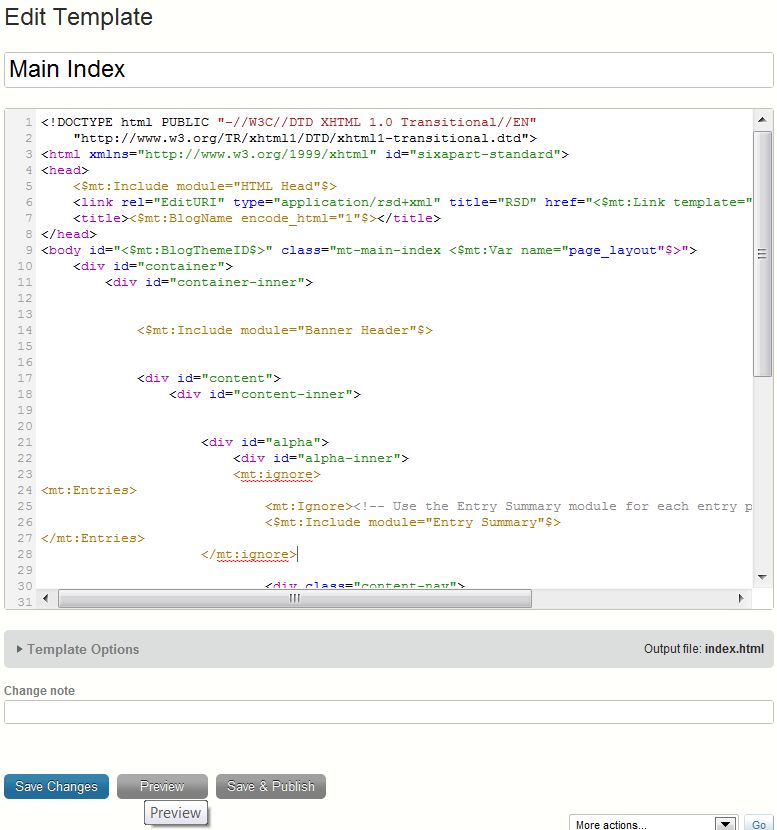Click the <mt:Entries> opening tag on line 24
The height and width of the screenshot is (830, 777).
pyautogui.click(x=89, y=490)
